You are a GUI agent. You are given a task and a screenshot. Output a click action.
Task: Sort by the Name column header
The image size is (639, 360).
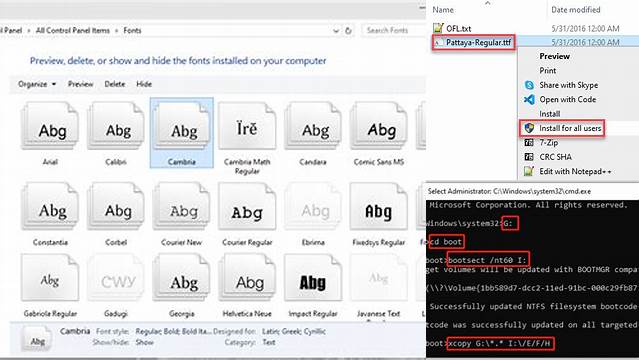pyautogui.click(x=443, y=10)
